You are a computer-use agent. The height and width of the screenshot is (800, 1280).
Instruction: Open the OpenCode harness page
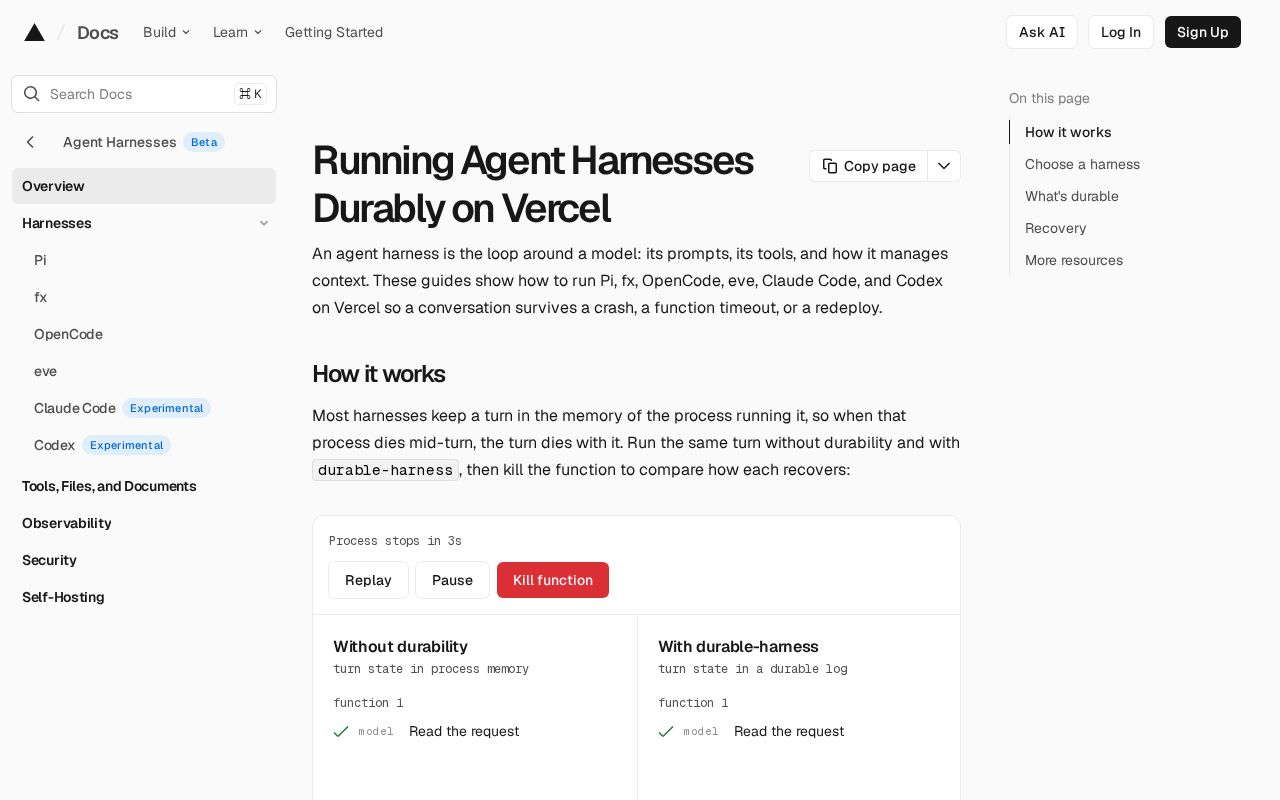(x=68, y=334)
